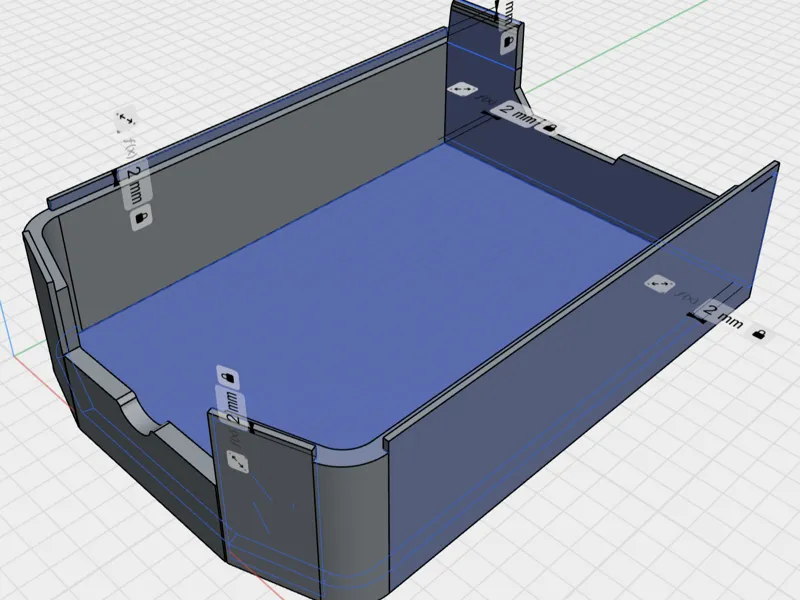
Task: Open the f(x) icon on the front corner tab
Action: [x=236, y=438]
